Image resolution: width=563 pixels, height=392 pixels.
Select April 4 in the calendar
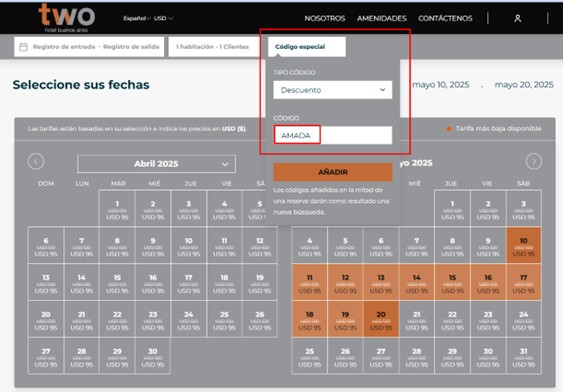click(224, 209)
